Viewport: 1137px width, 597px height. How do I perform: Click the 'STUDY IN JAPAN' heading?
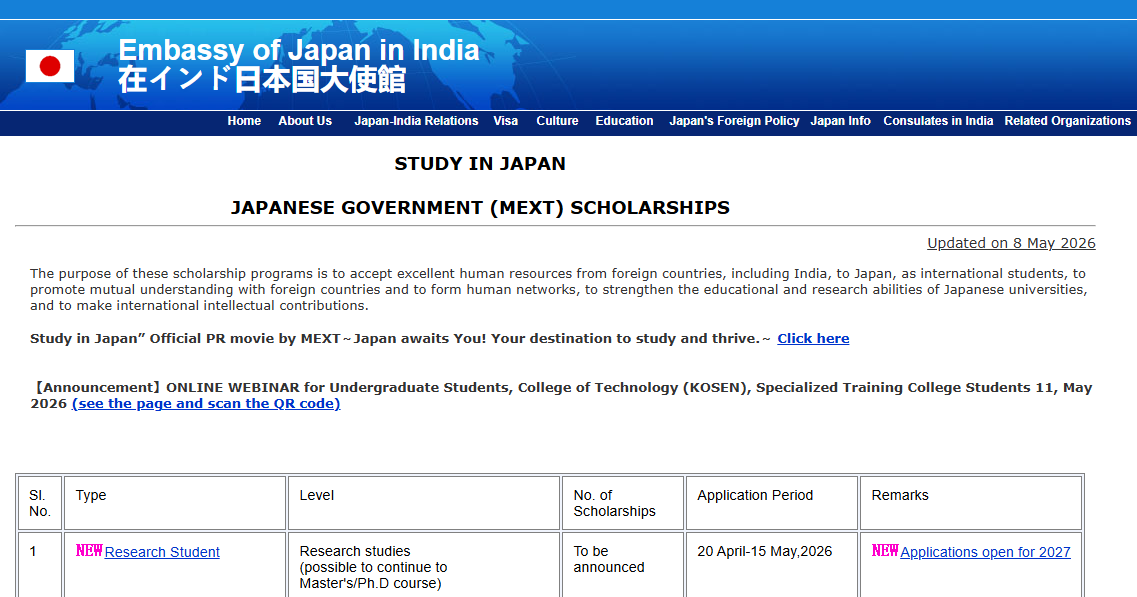(480, 164)
